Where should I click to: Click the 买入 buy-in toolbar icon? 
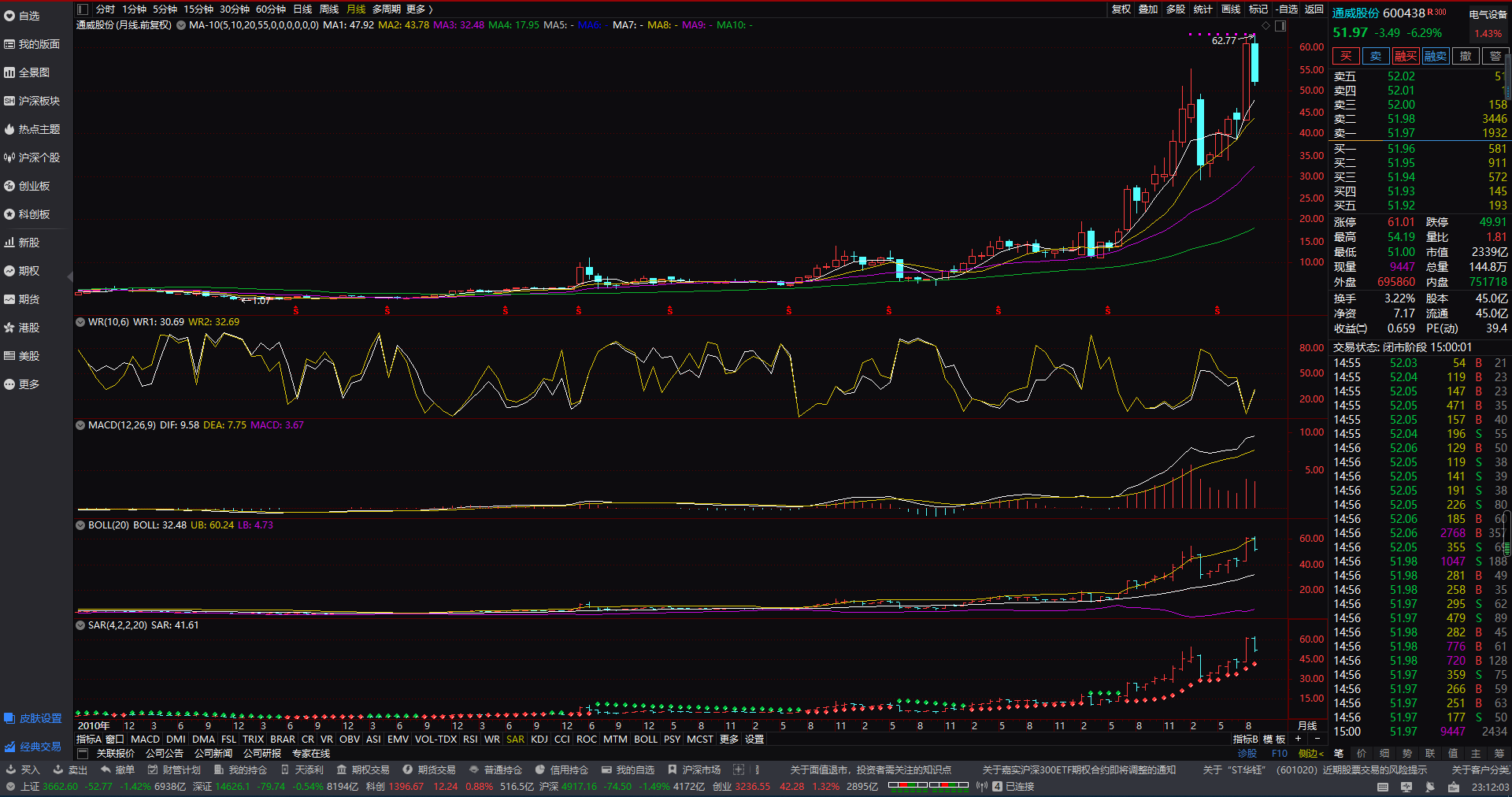tap(11, 769)
